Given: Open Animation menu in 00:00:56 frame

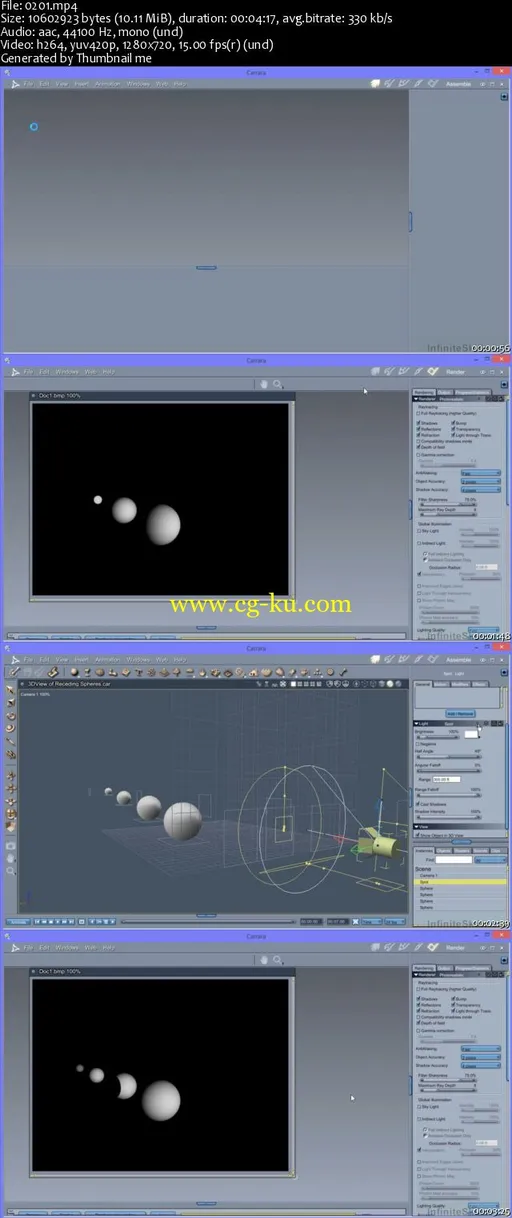Looking at the screenshot, I should (x=108, y=84).
